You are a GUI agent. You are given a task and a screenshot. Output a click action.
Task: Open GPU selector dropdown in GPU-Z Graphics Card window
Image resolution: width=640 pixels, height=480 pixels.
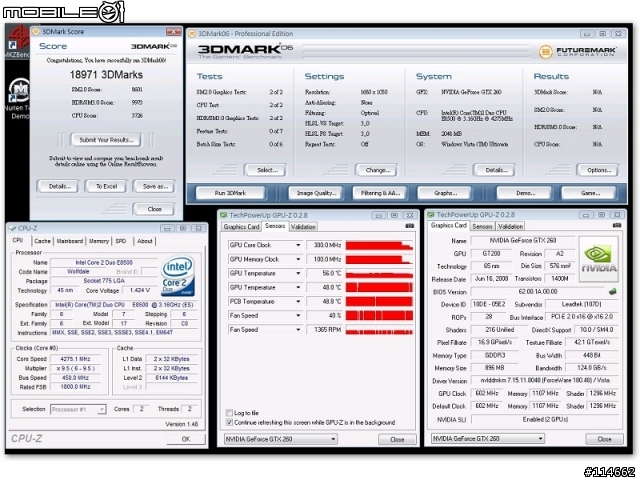(488, 439)
